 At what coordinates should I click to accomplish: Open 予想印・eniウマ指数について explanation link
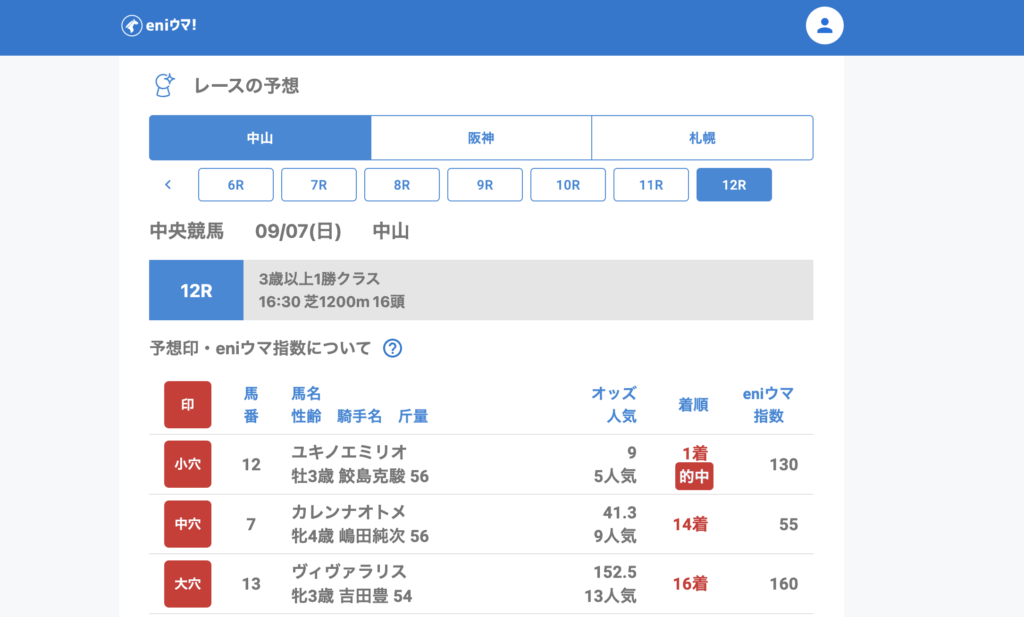click(x=260, y=348)
